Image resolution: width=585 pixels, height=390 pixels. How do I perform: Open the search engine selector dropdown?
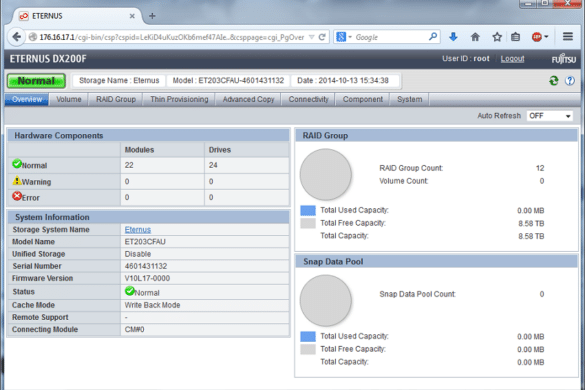pyautogui.click(x=344, y=37)
